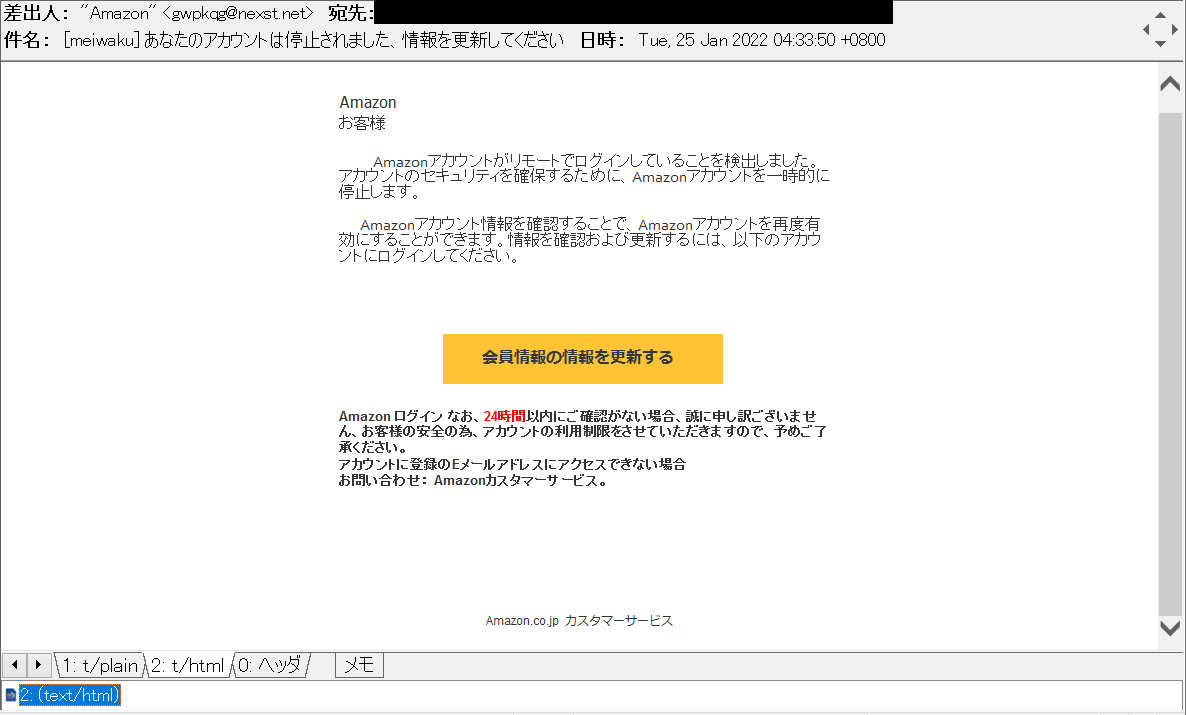Click the up arrow in the header navigation pad
This screenshot has width=1186, height=715.
(1160, 14)
